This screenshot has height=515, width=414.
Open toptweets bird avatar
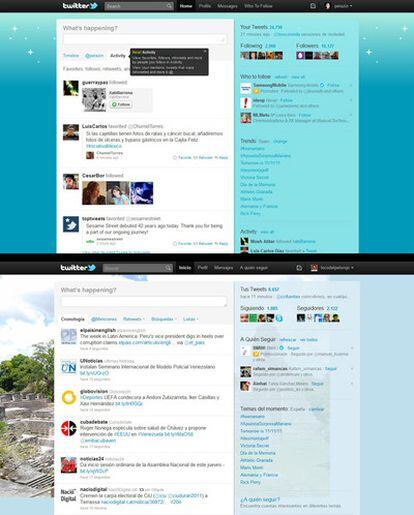click(71, 224)
